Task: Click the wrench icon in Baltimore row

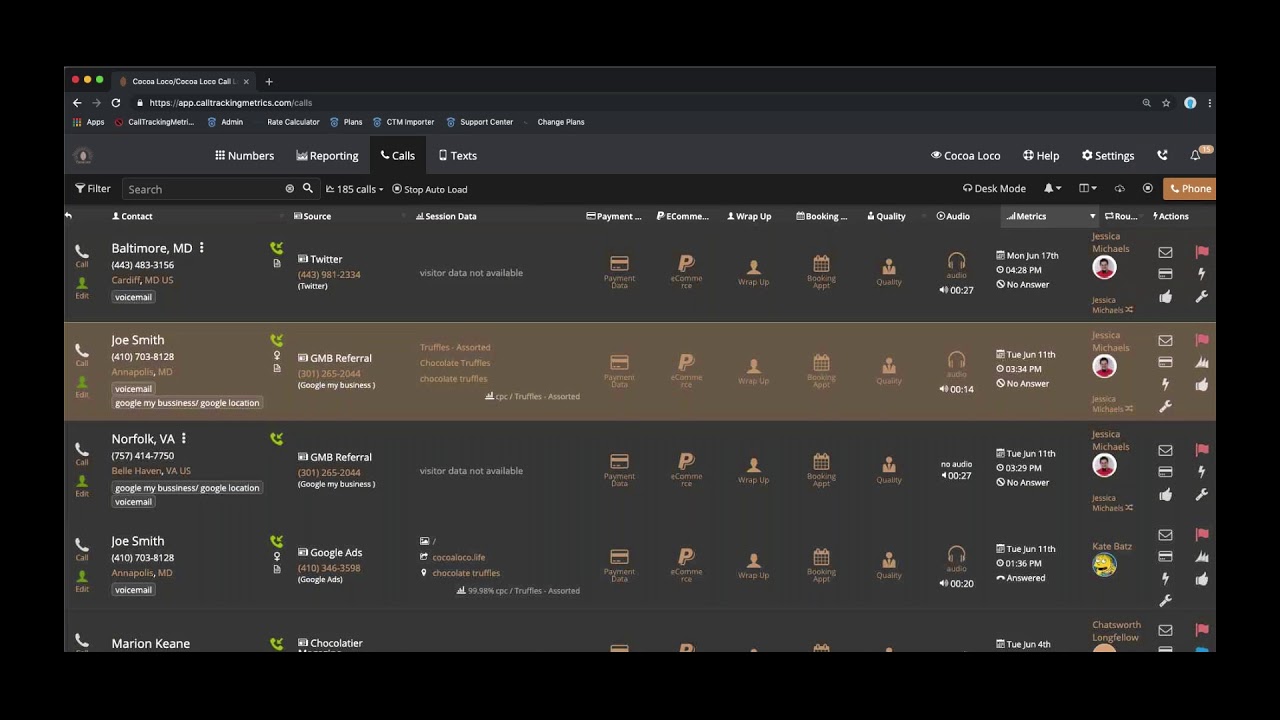Action: coord(1202,296)
